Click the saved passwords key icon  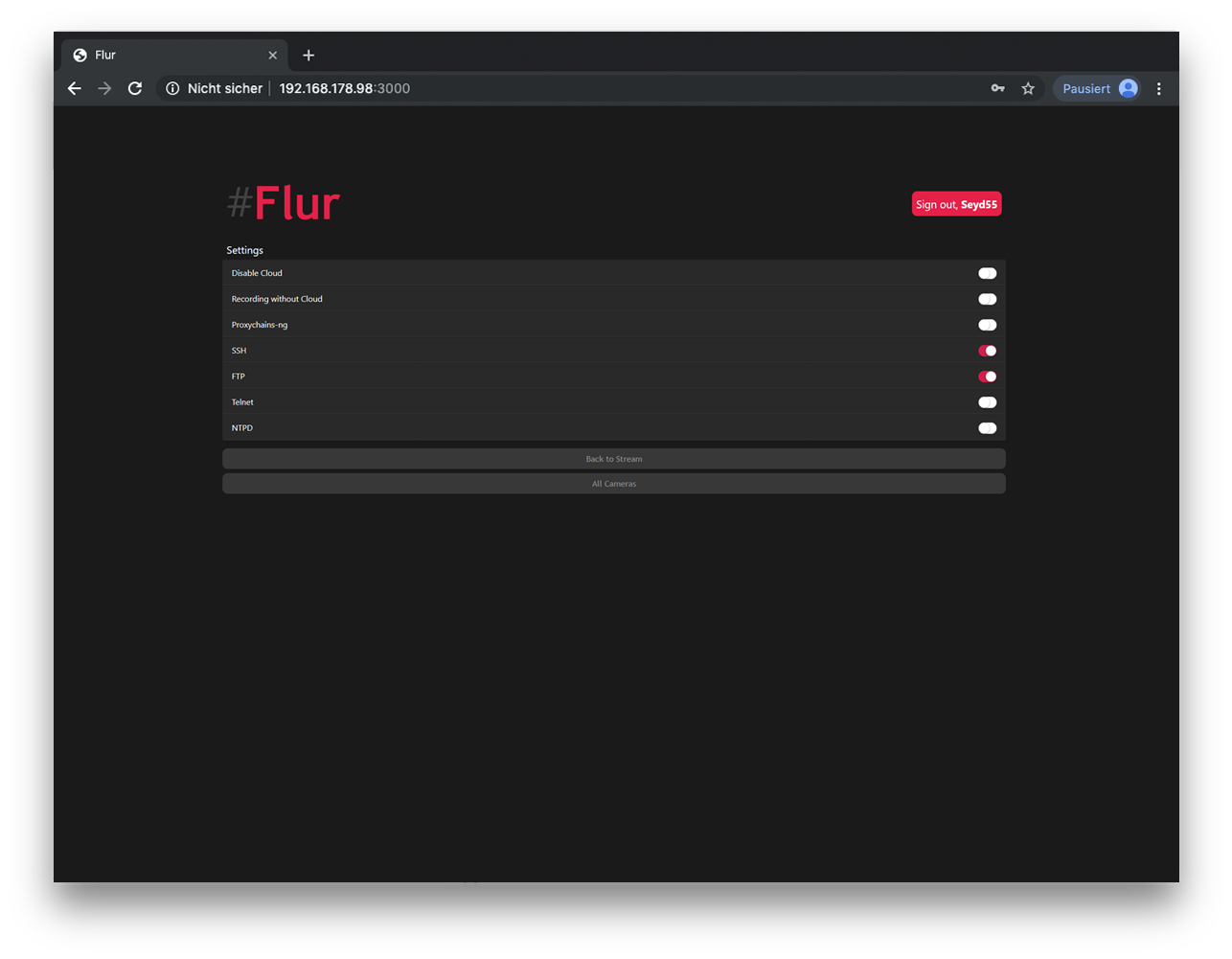[997, 88]
